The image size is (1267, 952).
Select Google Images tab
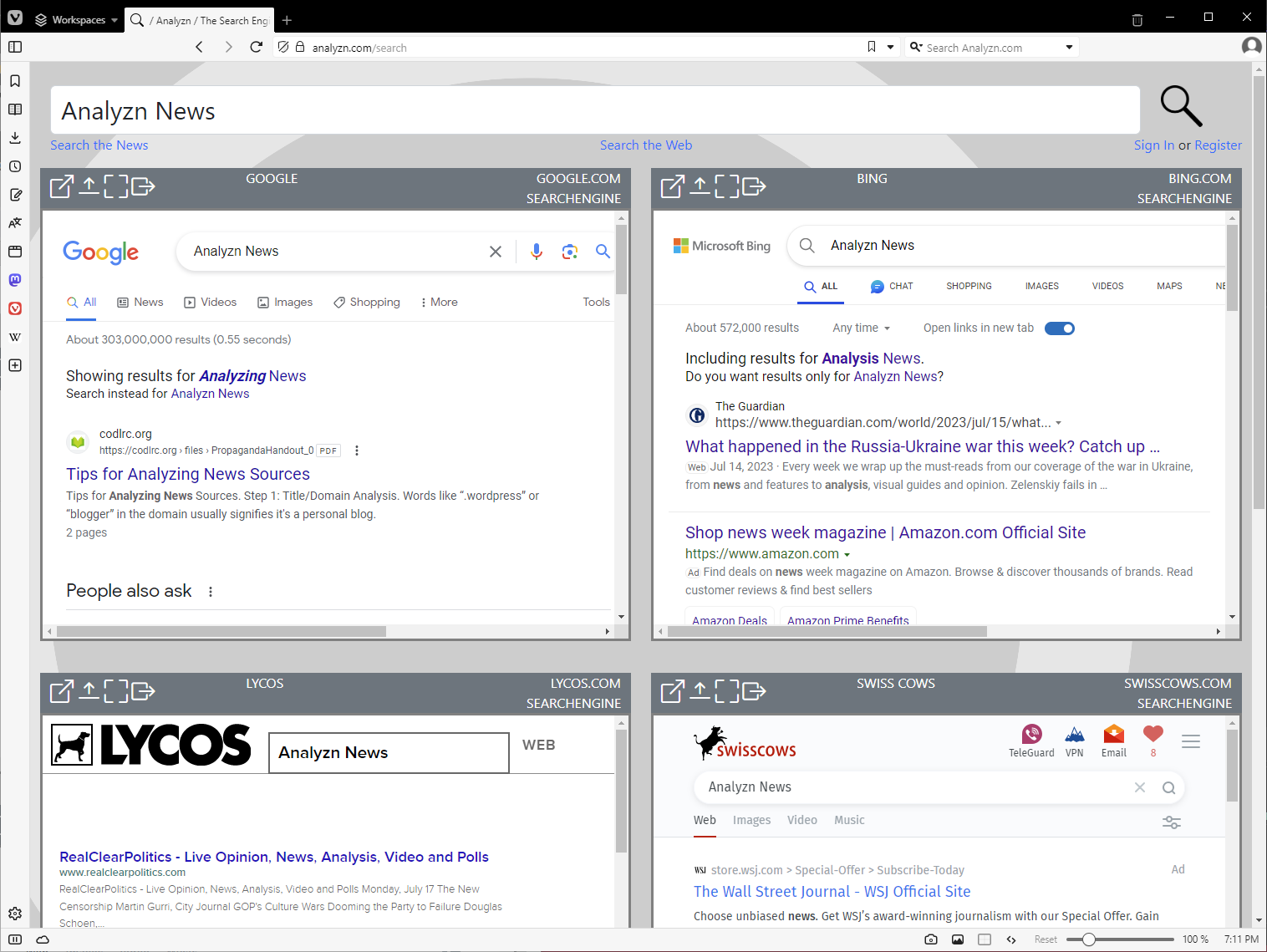coord(285,303)
